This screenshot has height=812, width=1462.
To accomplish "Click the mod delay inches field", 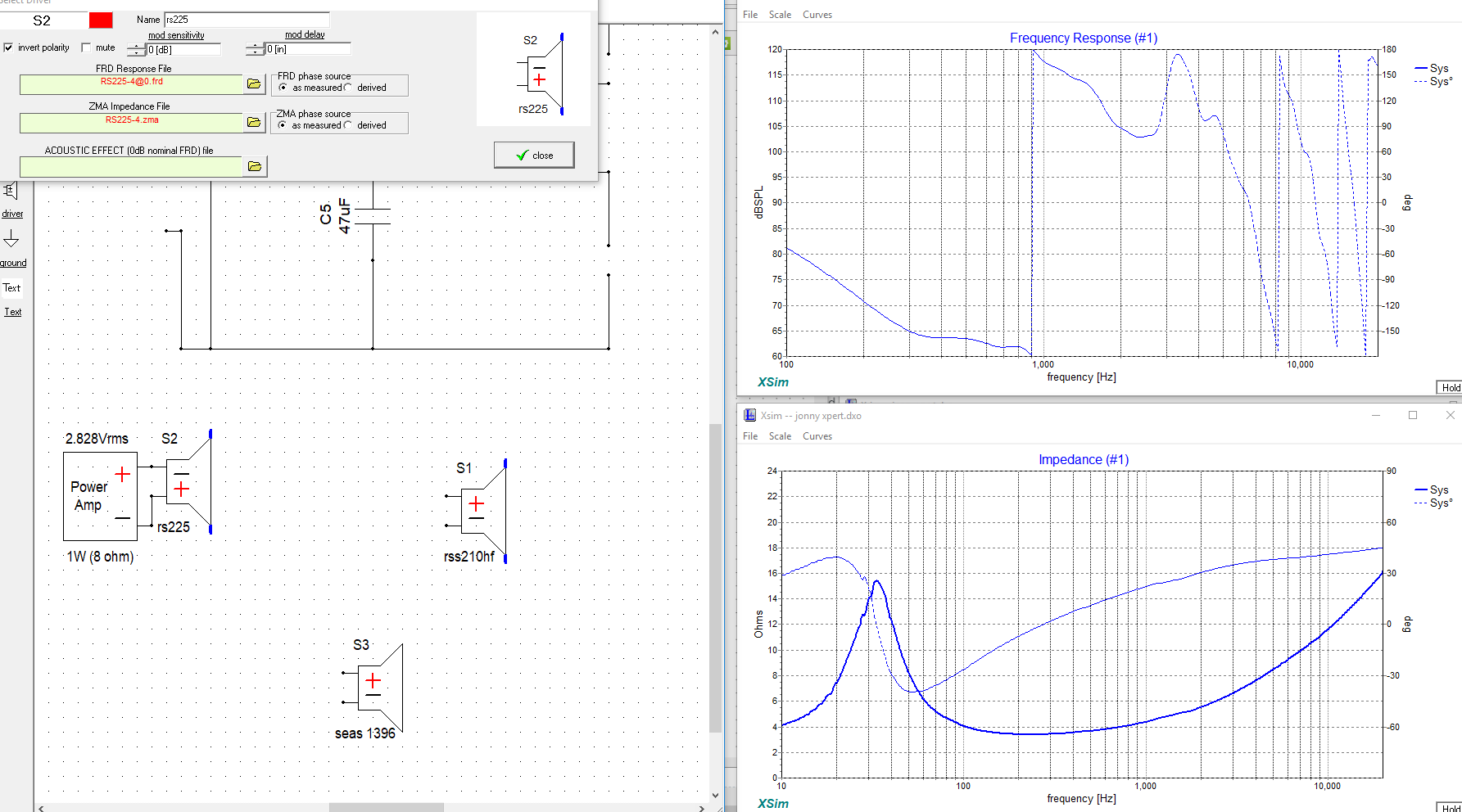I will [x=308, y=49].
